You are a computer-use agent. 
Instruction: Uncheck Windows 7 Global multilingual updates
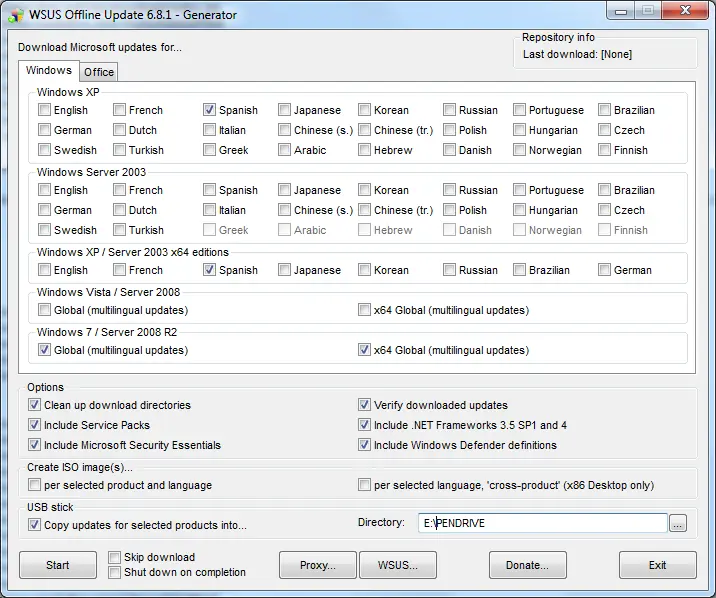coord(44,350)
